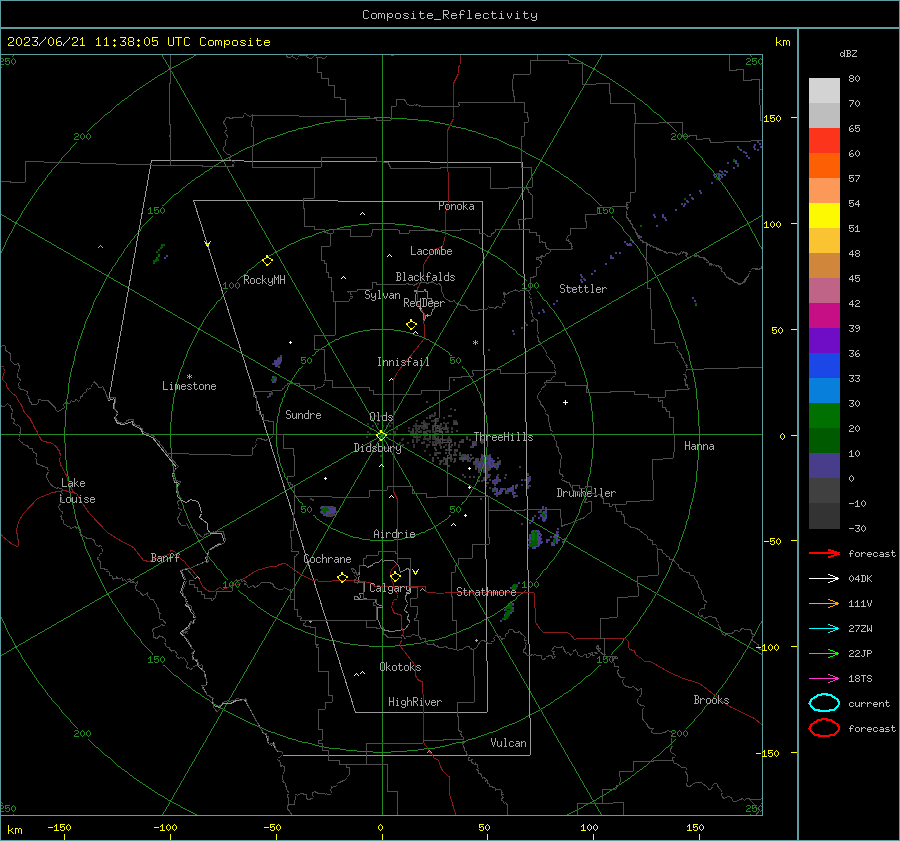Click the white plus marker west of Hanna
This screenshot has width=900, height=841.
click(565, 402)
